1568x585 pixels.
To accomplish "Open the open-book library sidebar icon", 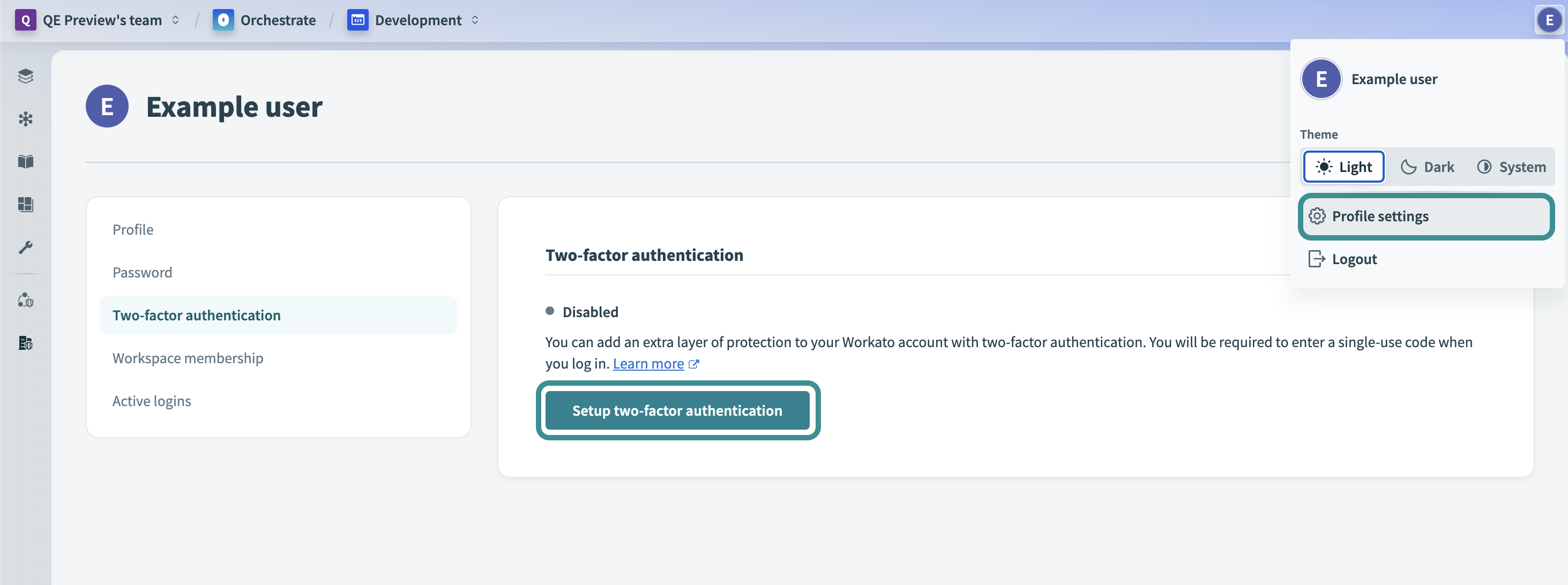I will (x=26, y=161).
